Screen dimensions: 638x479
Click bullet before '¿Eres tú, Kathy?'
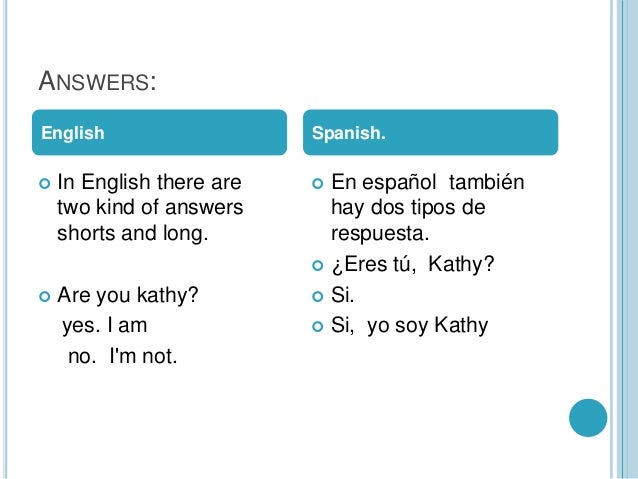tap(317, 266)
